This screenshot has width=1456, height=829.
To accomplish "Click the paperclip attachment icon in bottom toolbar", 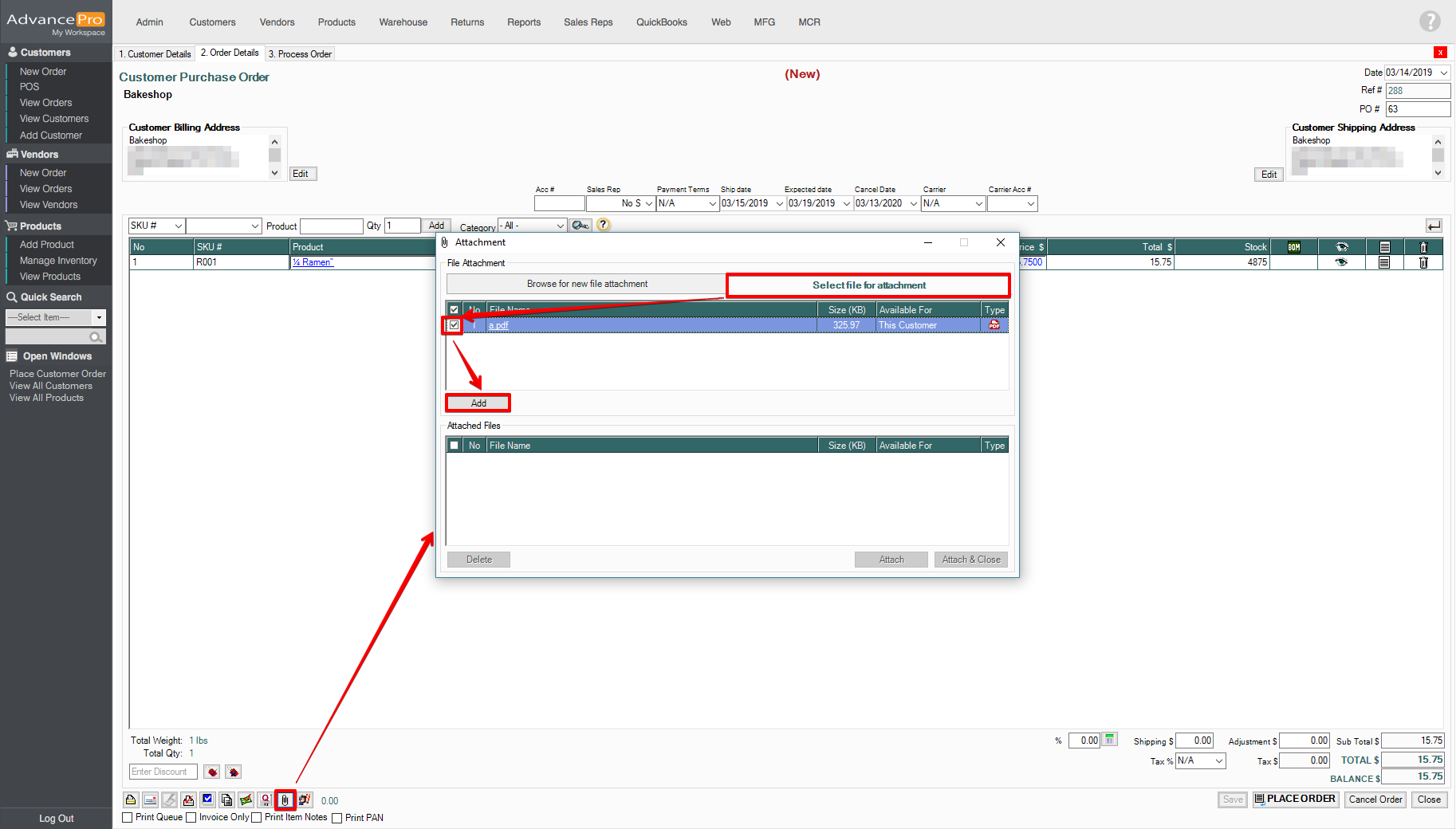I will tap(285, 800).
